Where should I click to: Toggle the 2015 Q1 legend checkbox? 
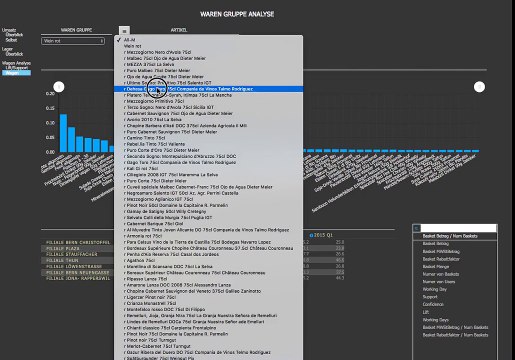311,235
